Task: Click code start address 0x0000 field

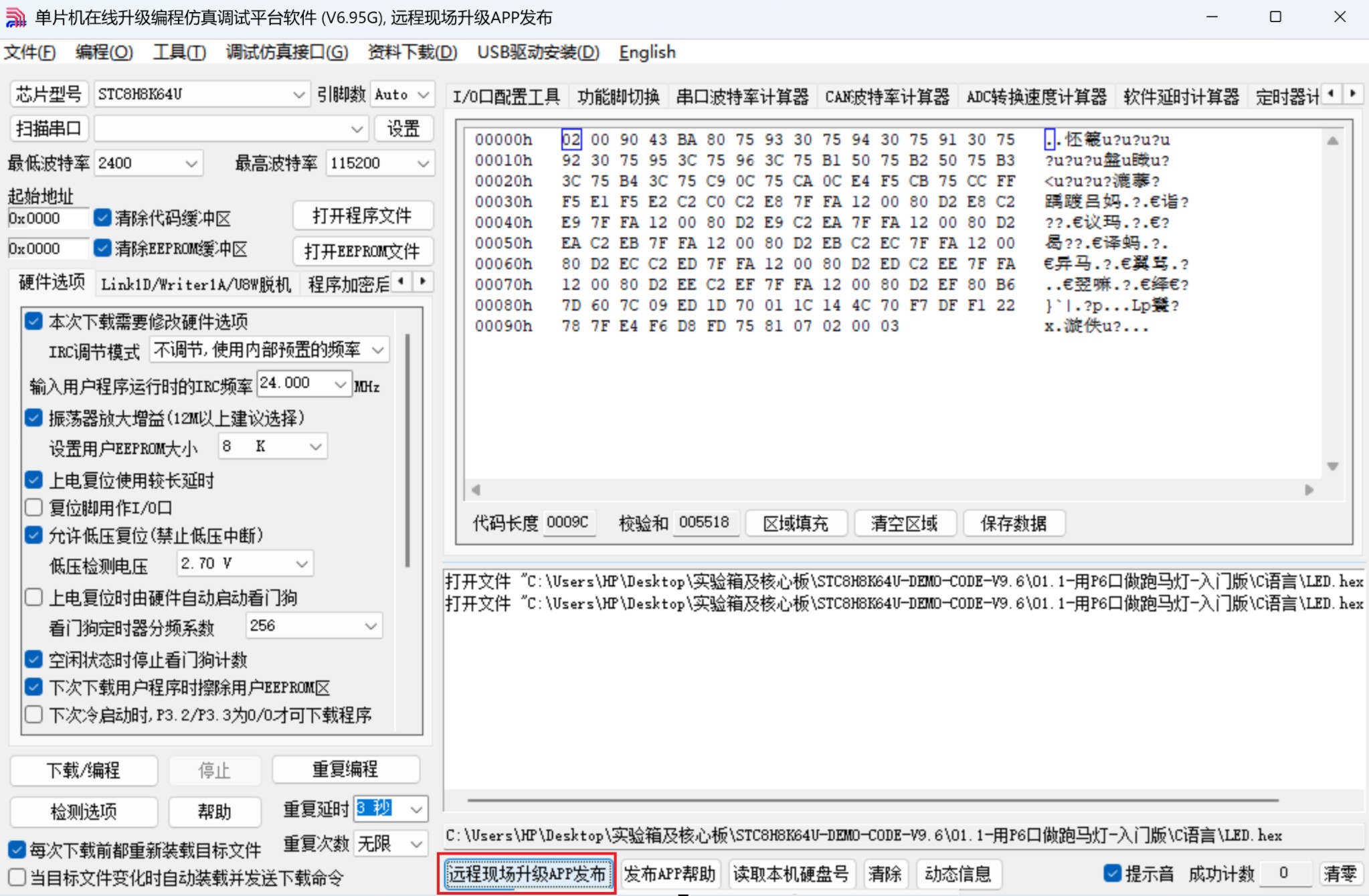Action: tap(47, 218)
